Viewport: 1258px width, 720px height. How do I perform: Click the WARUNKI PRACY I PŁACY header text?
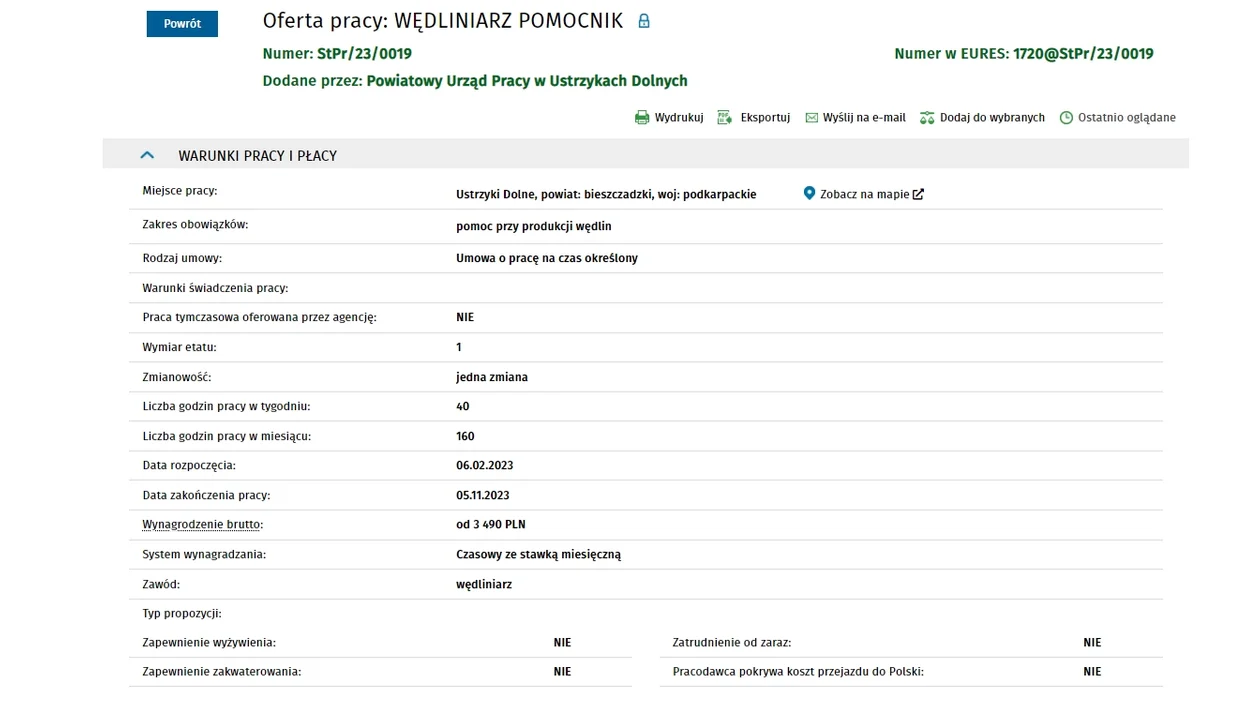point(258,156)
